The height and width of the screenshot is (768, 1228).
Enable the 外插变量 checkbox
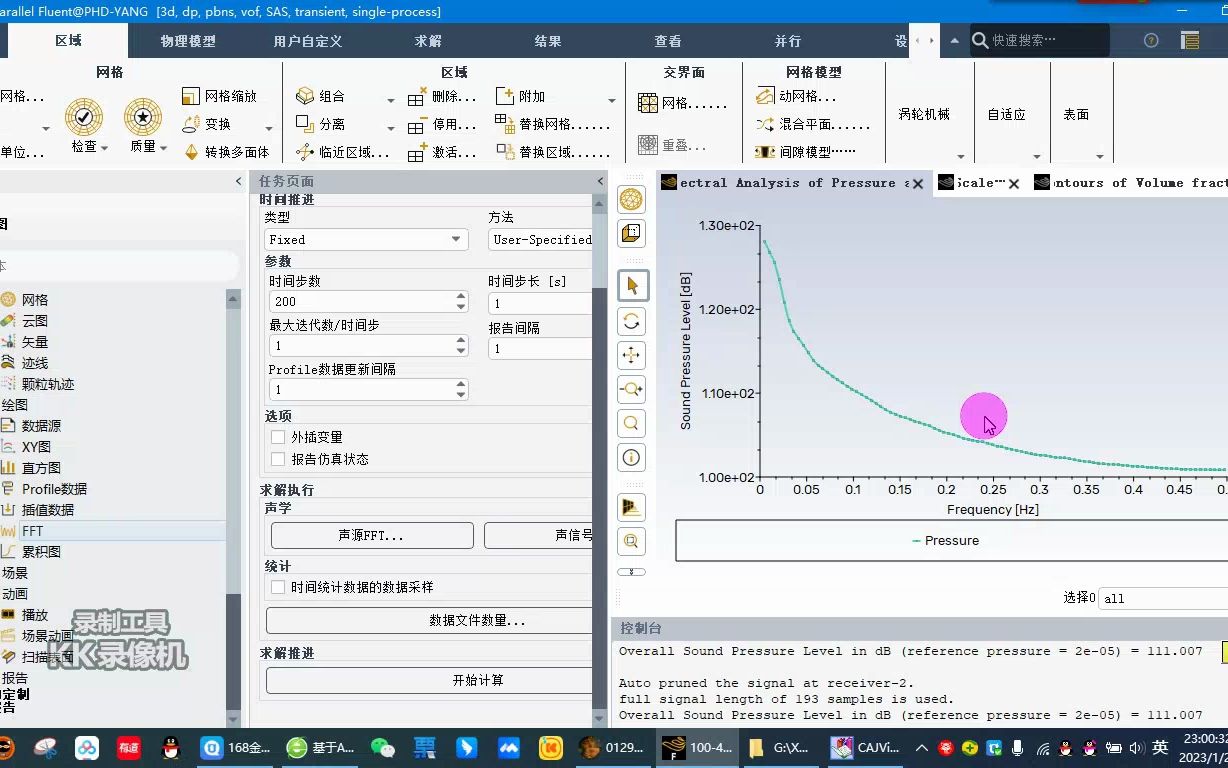pyautogui.click(x=278, y=435)
